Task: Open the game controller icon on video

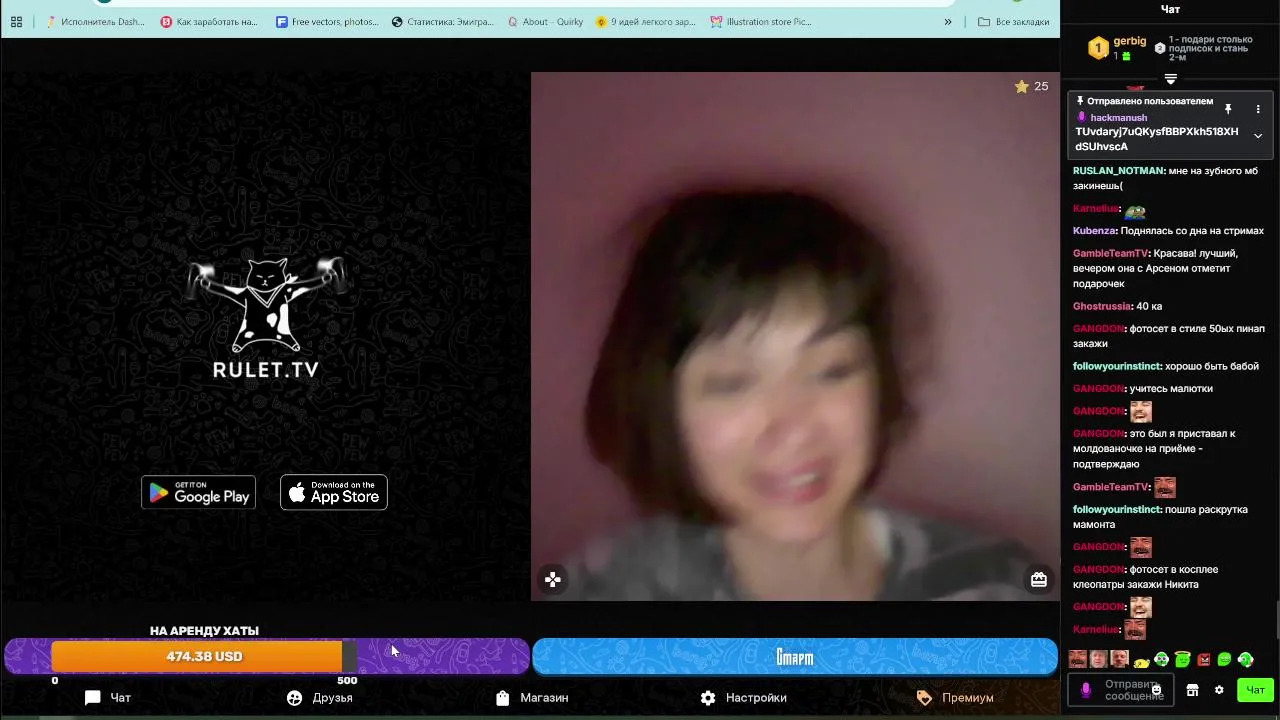Action: [x=552, y=579]
